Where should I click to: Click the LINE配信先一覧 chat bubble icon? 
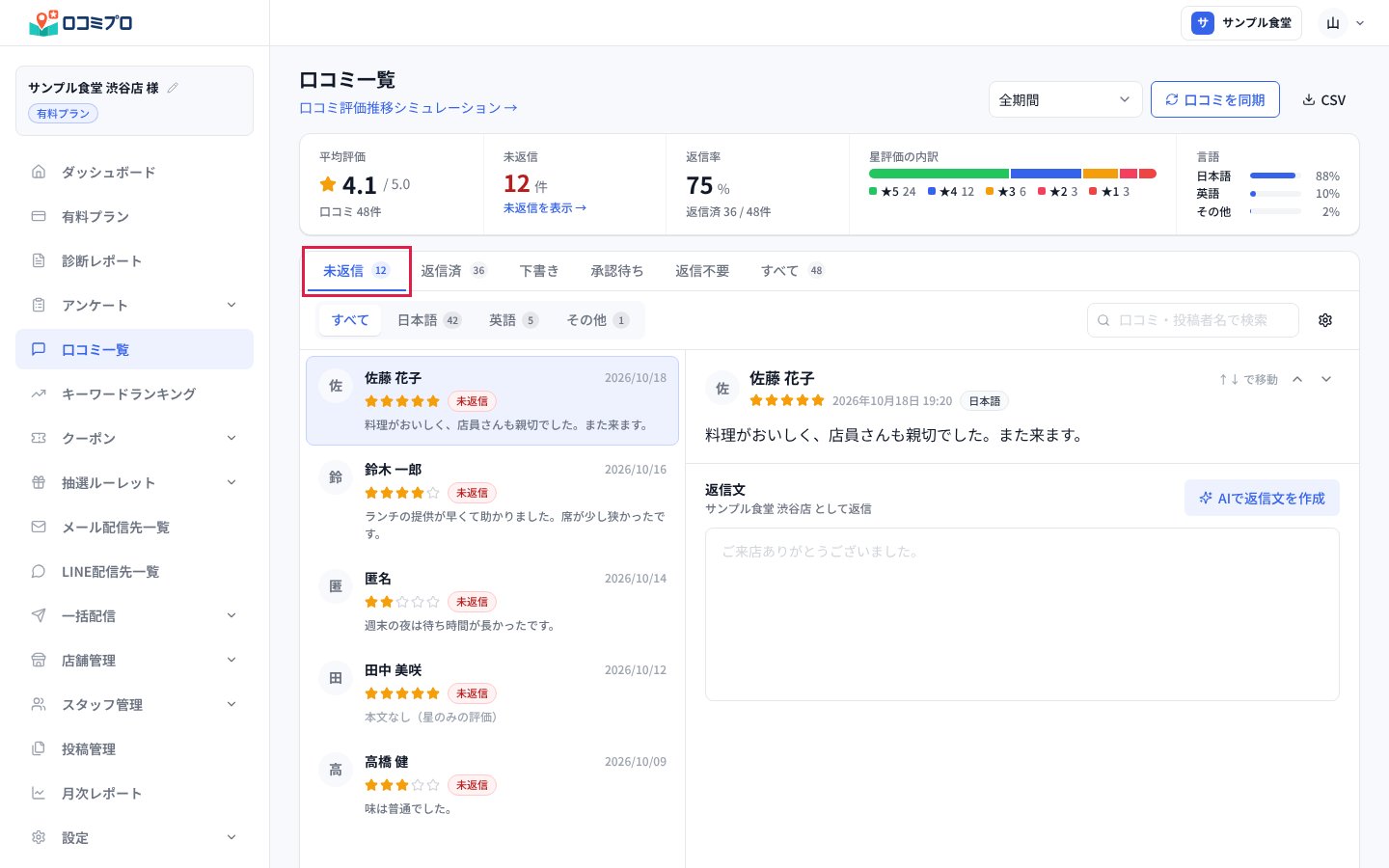point(39,571)
